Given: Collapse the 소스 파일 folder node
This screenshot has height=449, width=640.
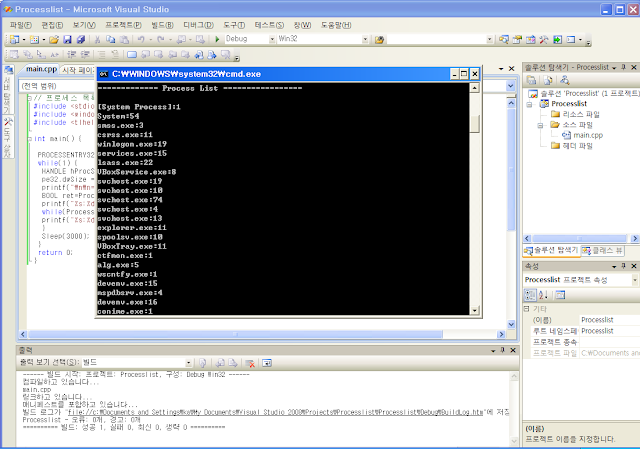Looking at the screenshot, I should pyautogui.click(x=540, y=126).
